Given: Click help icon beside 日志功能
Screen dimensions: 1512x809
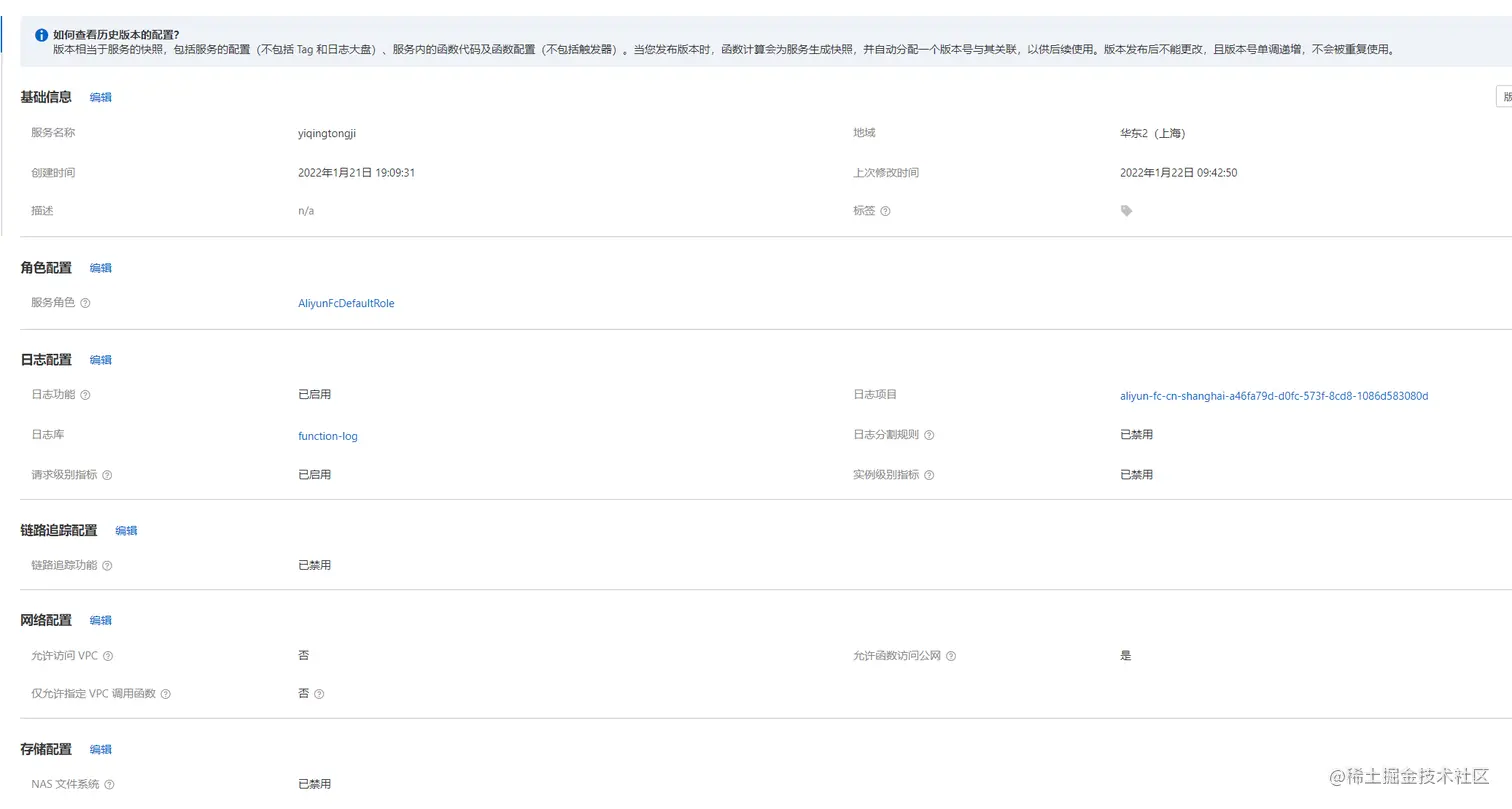Looking at the screenshot, I should [x=85, y=395].
